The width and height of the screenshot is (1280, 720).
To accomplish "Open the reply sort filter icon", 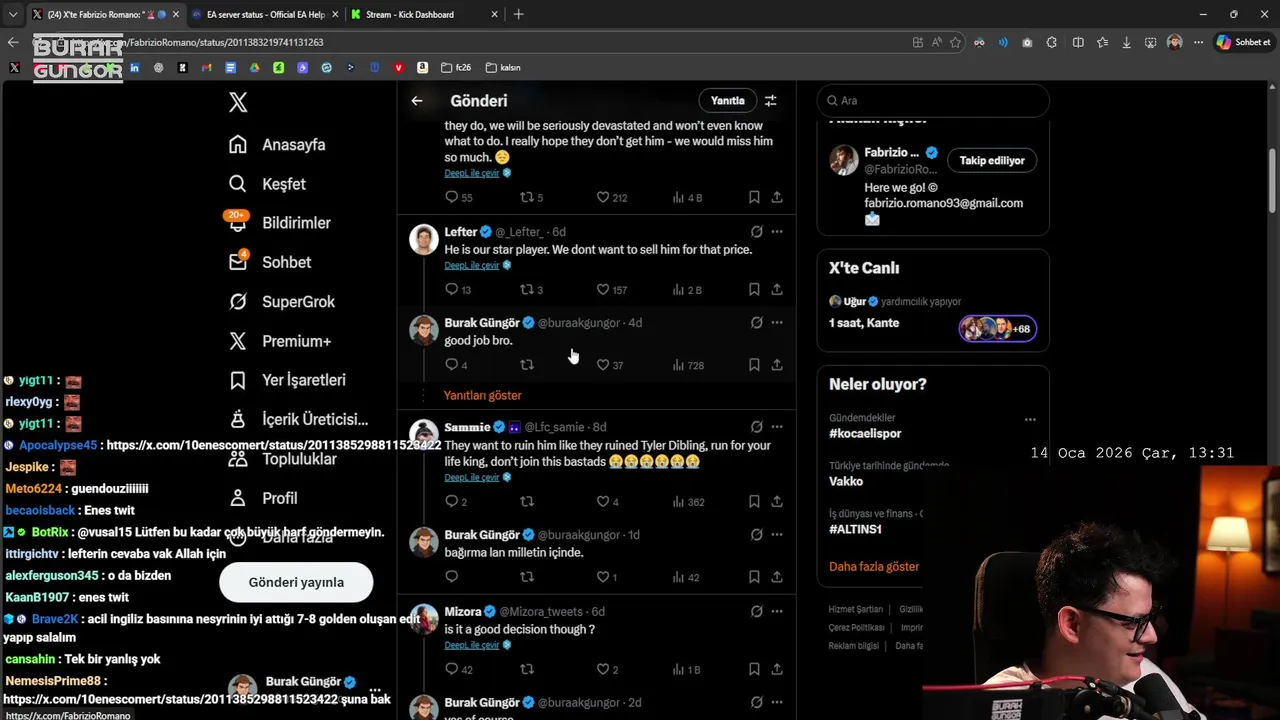I will pyautogui.click(x=771, y=100).
